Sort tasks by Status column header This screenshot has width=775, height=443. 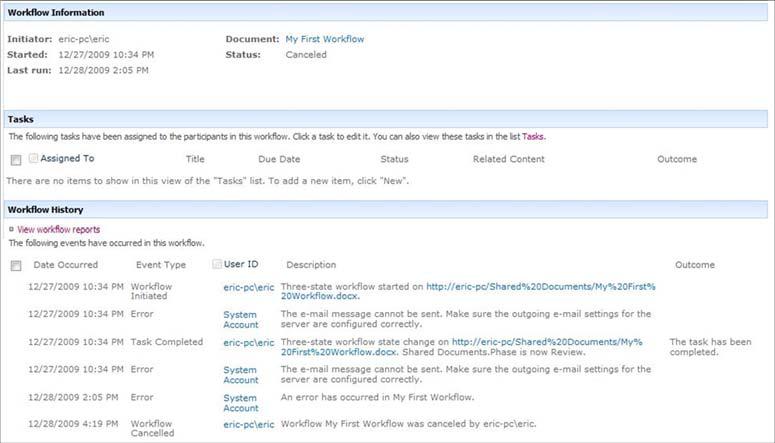click(x=394, y=159)
